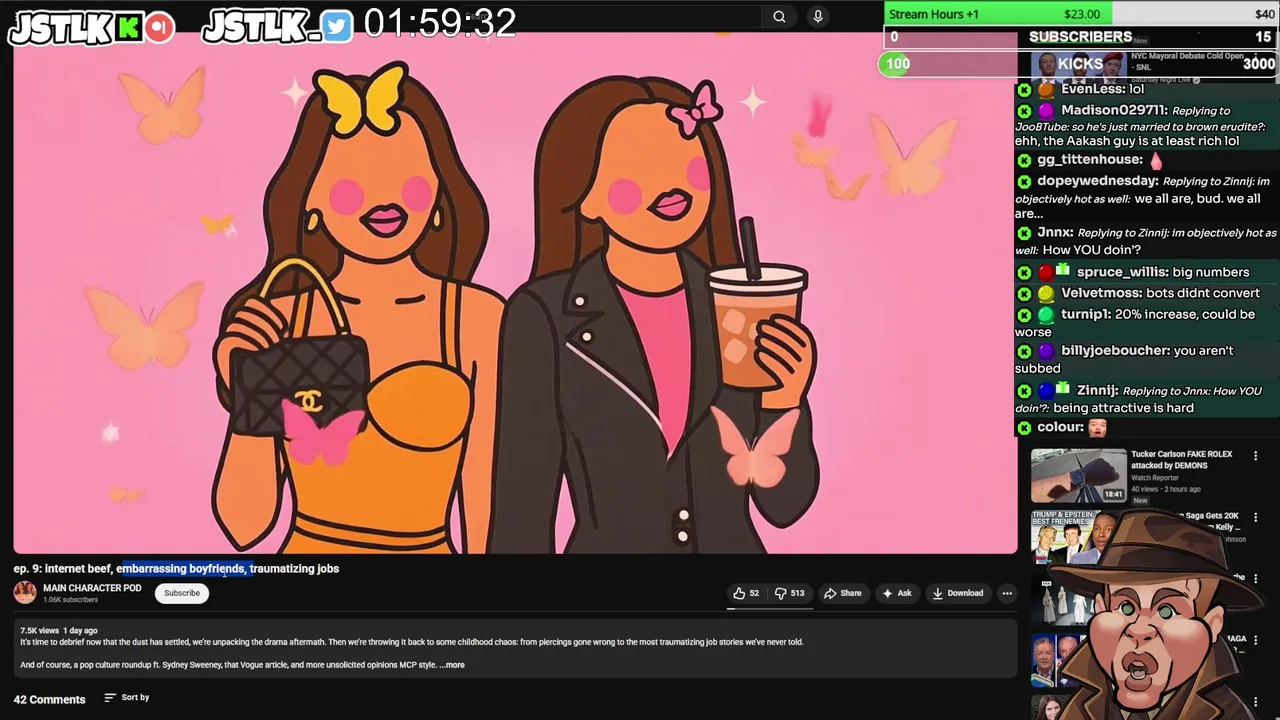Click the main video player artwork
Screen dimensions: 1280x720
point(515,292)
